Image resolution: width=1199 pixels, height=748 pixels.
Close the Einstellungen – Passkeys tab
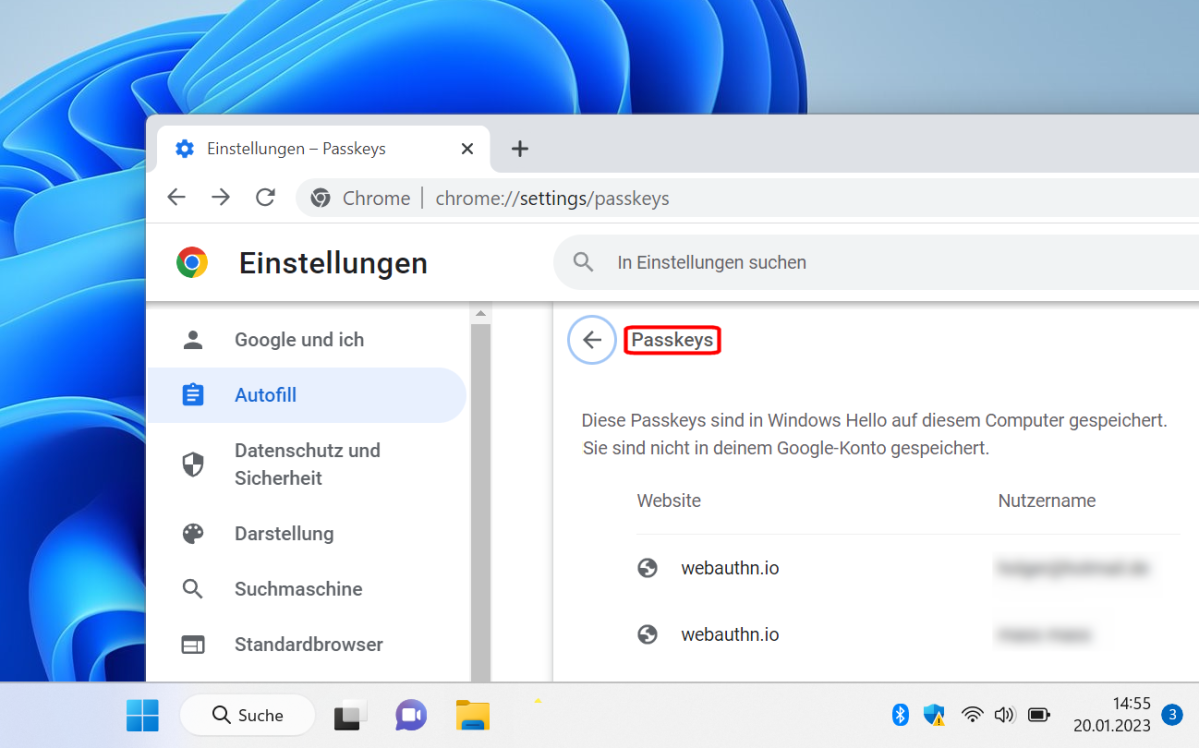tap(467, 148)
